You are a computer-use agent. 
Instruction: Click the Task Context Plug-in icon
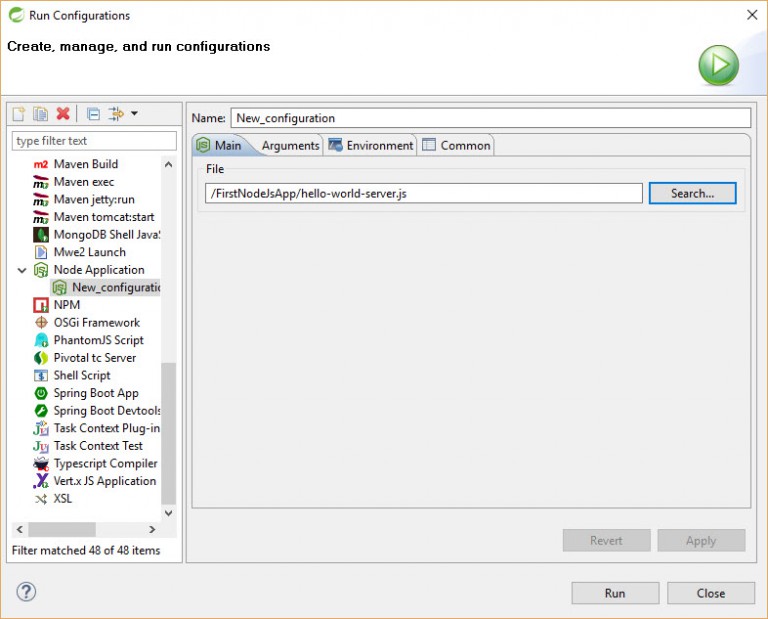click(x=41, y=429)
